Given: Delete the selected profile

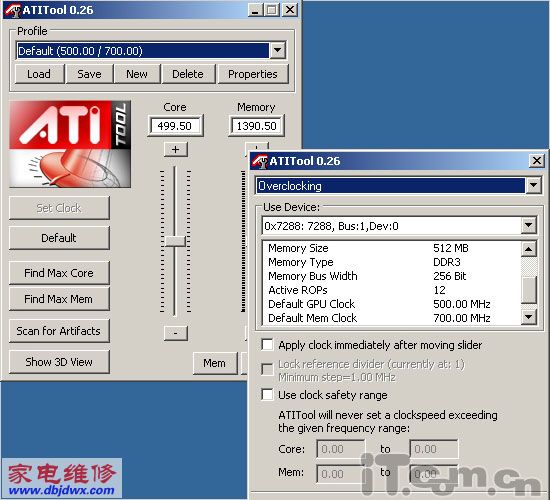Looking at the screenshot, I should pos(188,74).
